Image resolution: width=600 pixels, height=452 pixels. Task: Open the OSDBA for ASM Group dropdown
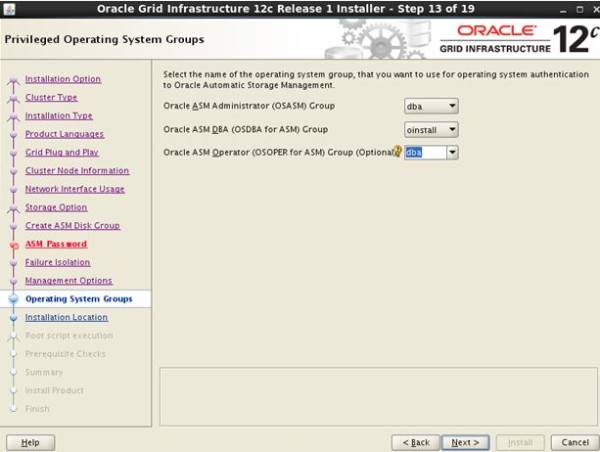[x=431, y=130]
